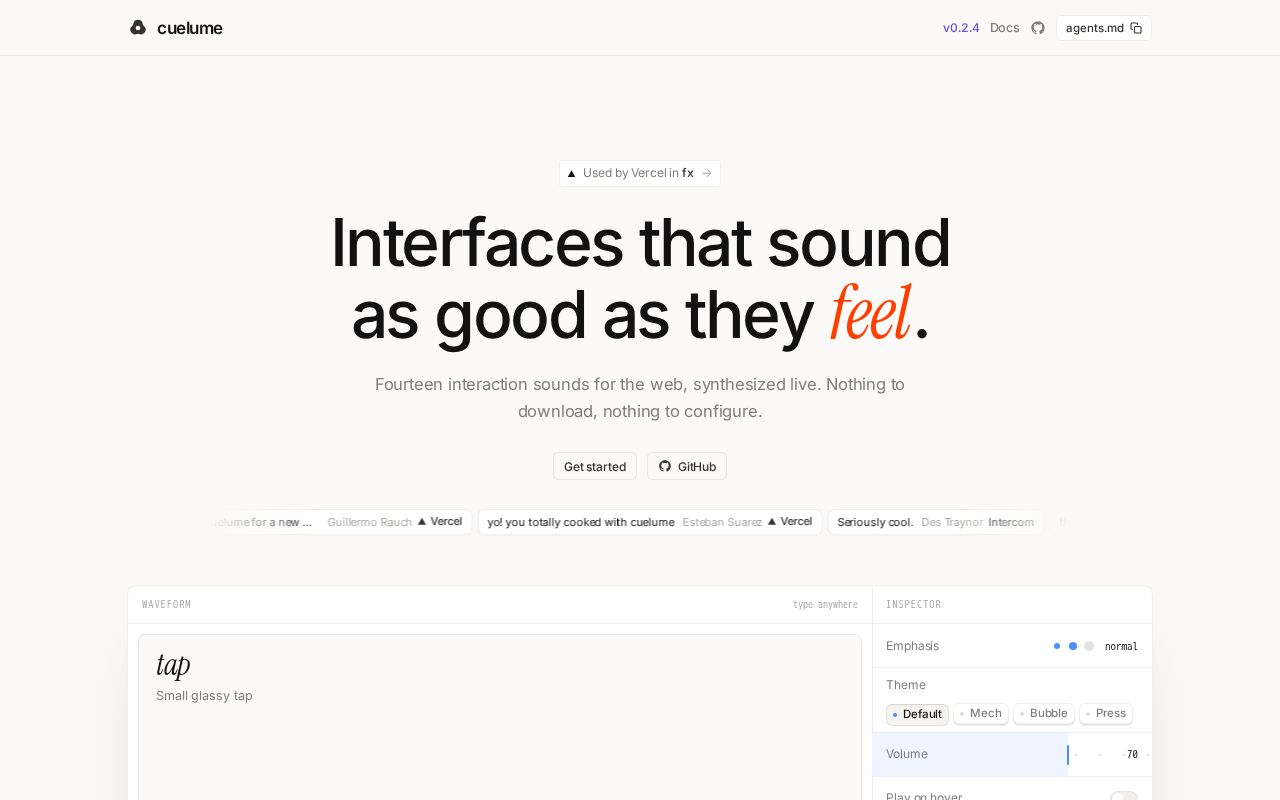The height and width of the screenshot is (800, 1280).
Task: Click the WAVEFORM panel label
Action: coord(166,605)
